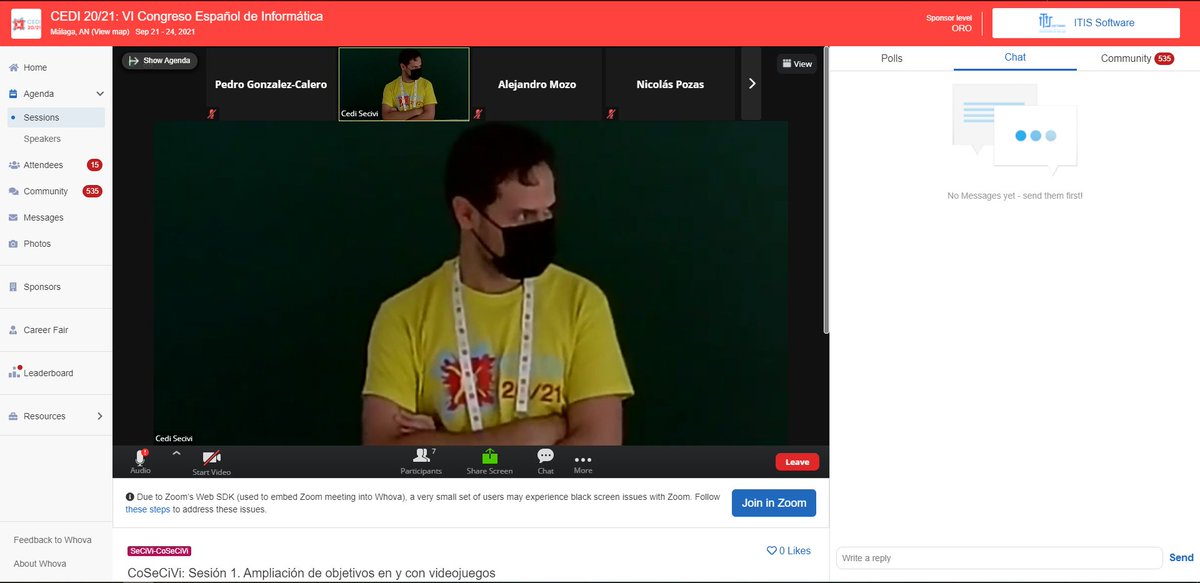Image resolution: width=1200 pixels, height=583 pixels.
Task: Open the Home sidebar item
Action: point(35,67)
